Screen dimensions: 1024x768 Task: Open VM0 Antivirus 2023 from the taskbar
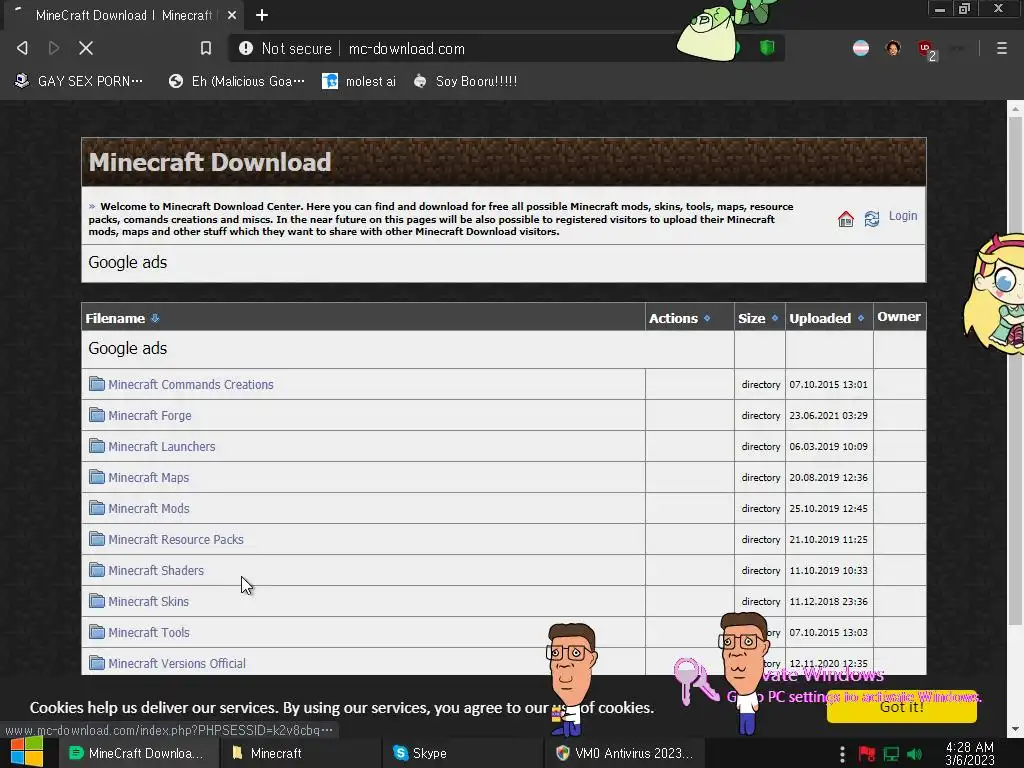624,753
